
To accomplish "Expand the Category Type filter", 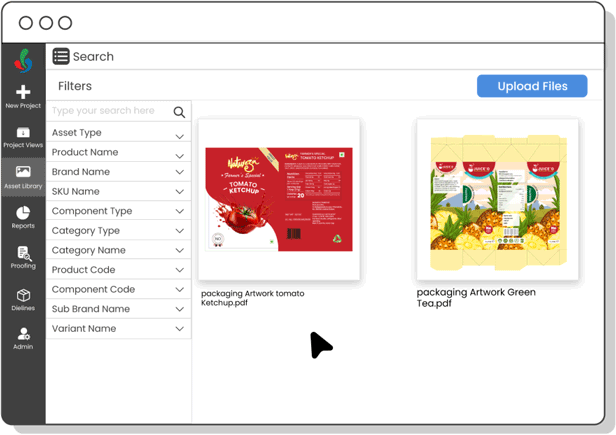I will tap(118, 231).
